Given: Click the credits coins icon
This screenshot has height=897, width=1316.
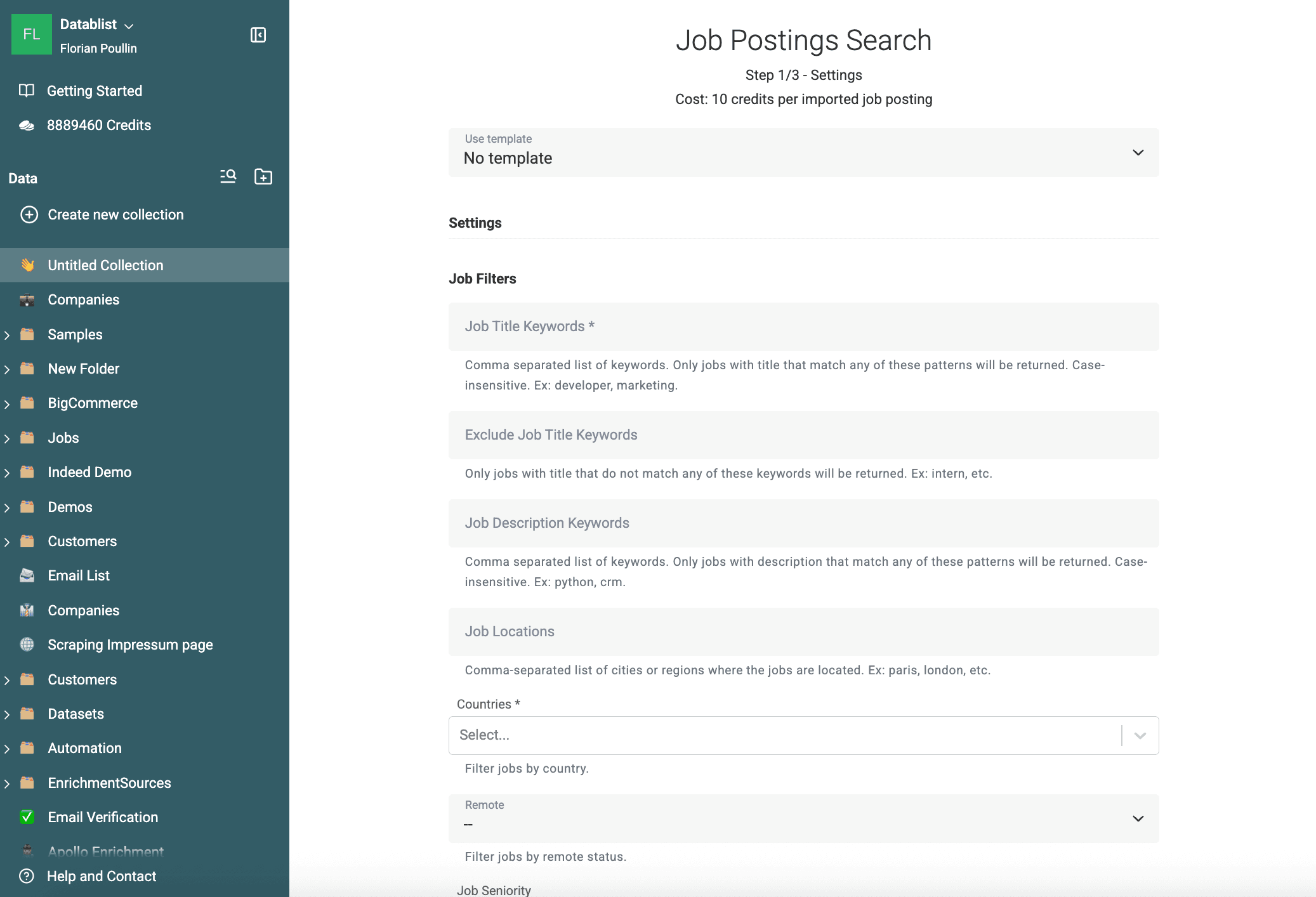Looking at the screenshot, I should pos(27,124).
